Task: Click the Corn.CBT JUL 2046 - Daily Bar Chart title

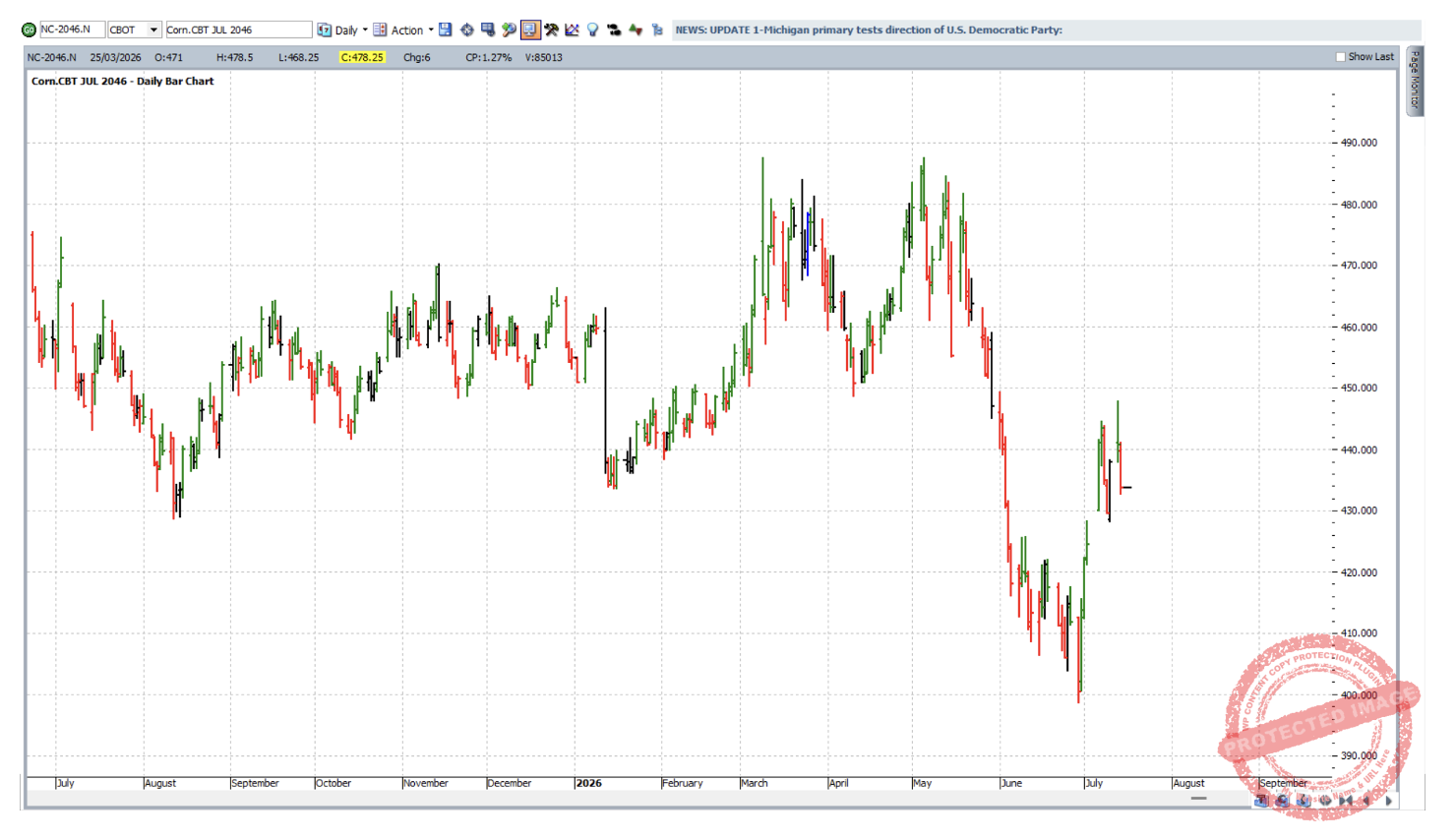Action: click(122, 82)
